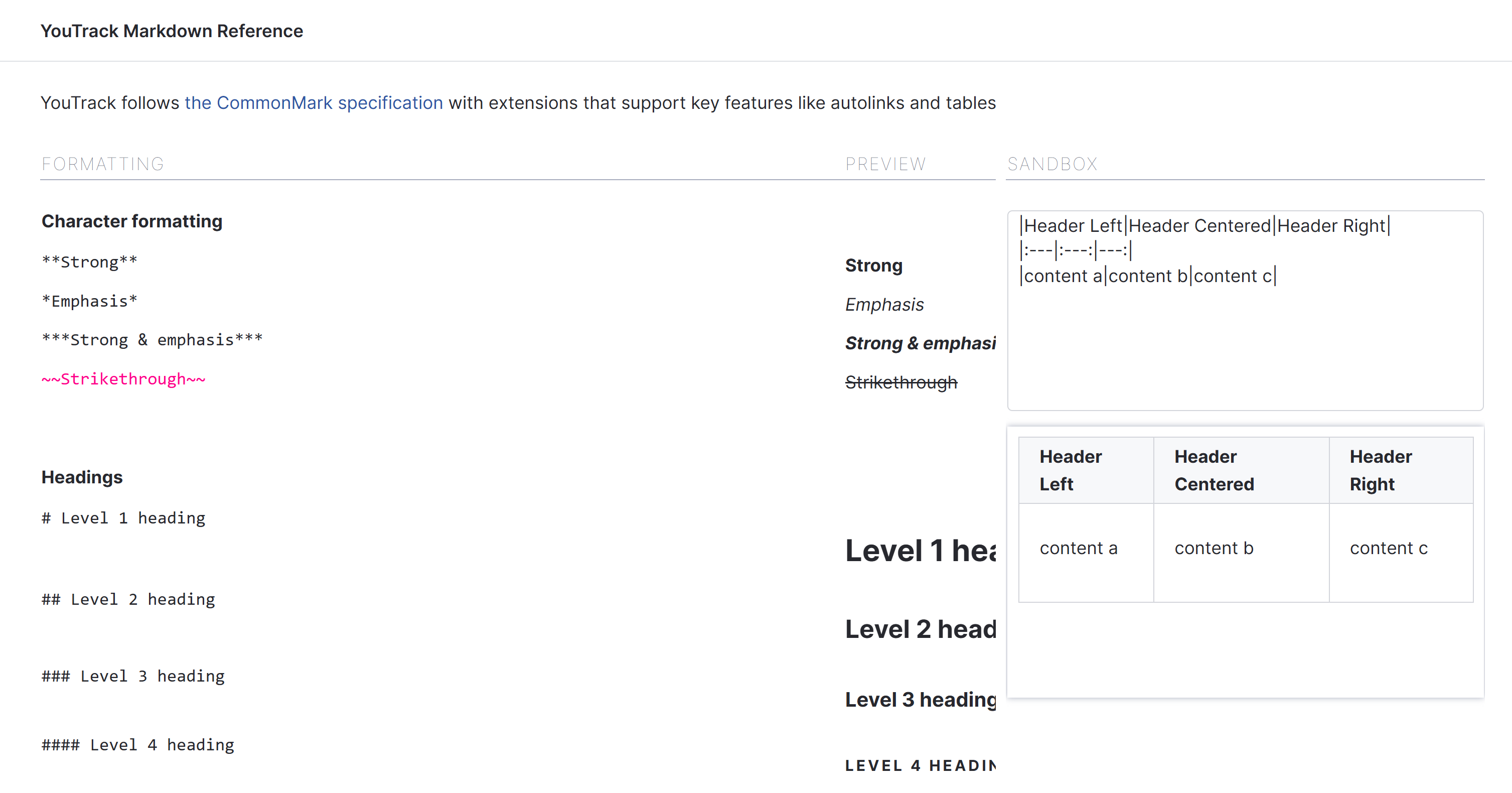Screen dimensions: 1512x793
Task: Select the 'content a' table cell
Action: [x=1079, y=548]
